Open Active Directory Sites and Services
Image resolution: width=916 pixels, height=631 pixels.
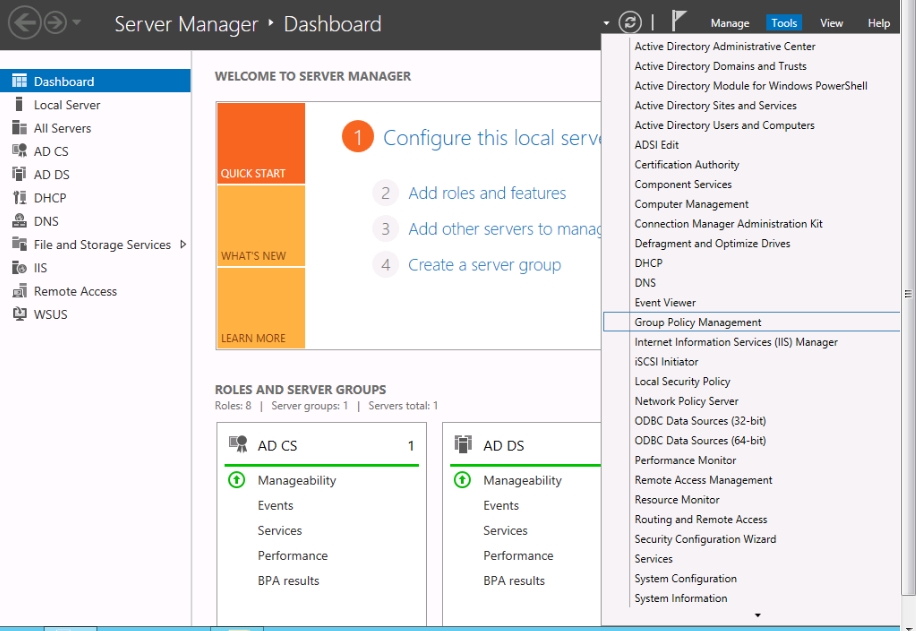click(716, 106)
